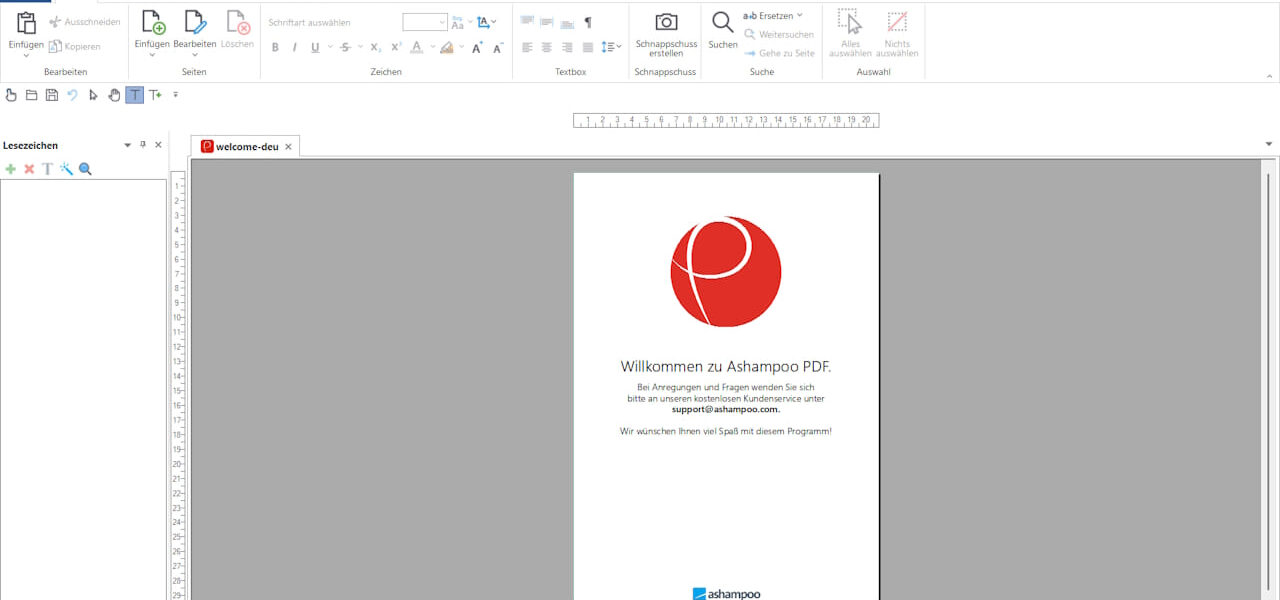Select the highlighted T text tool
The image size is (1280, 600).
pos(134,95)
